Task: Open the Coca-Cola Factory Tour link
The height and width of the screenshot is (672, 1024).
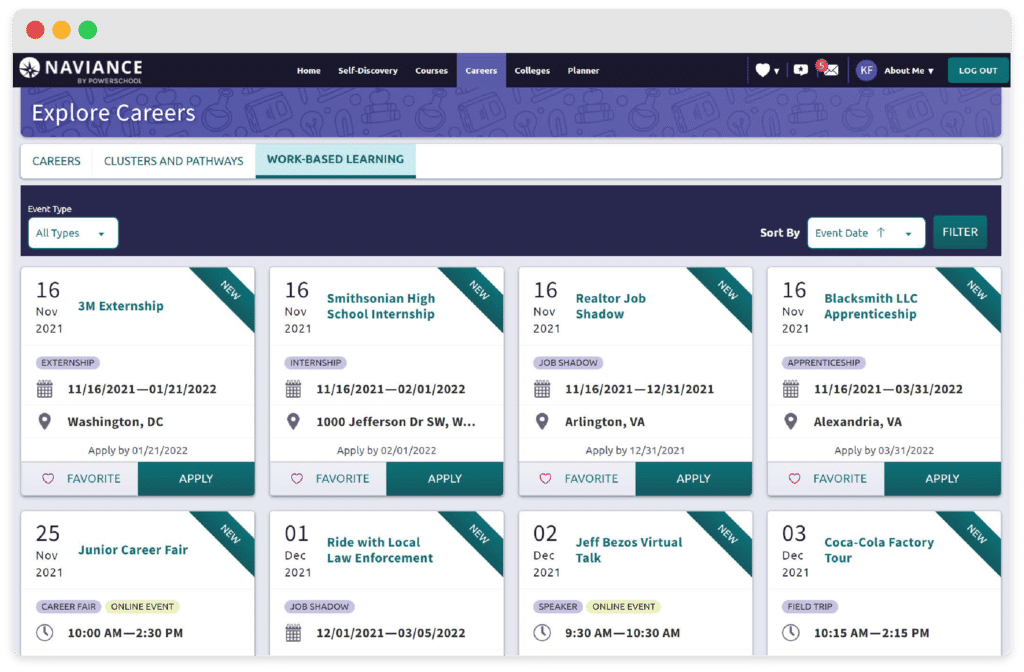Action: (x=879, y=550)
